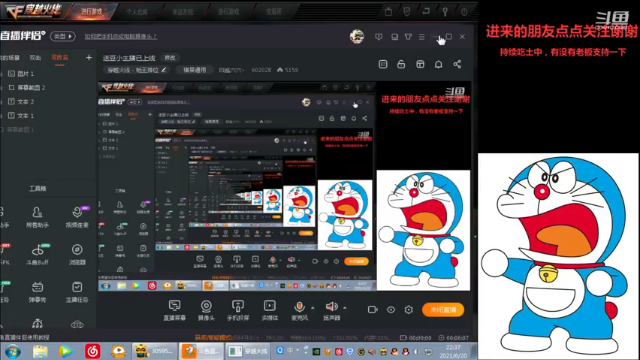640x360 pixels.
Task: Add a 多媒体 multimedia source
Action: click(x=269, y=310)
